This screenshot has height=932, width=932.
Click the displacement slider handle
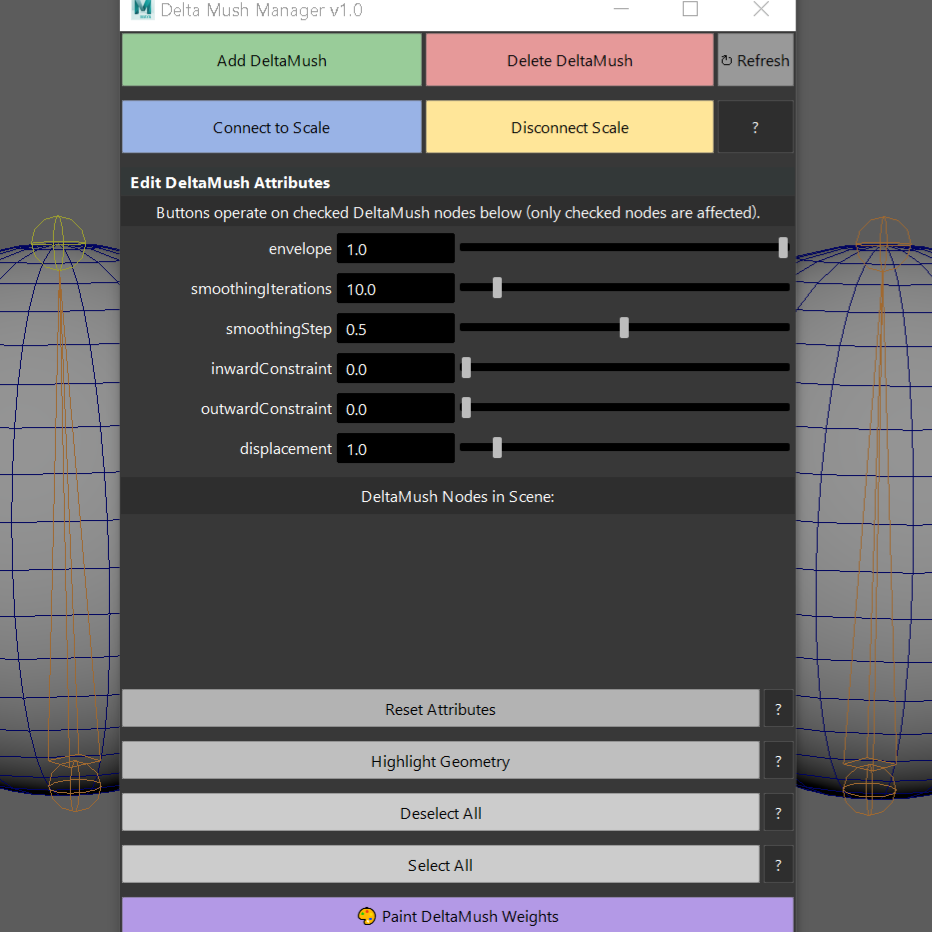[498, 447]
